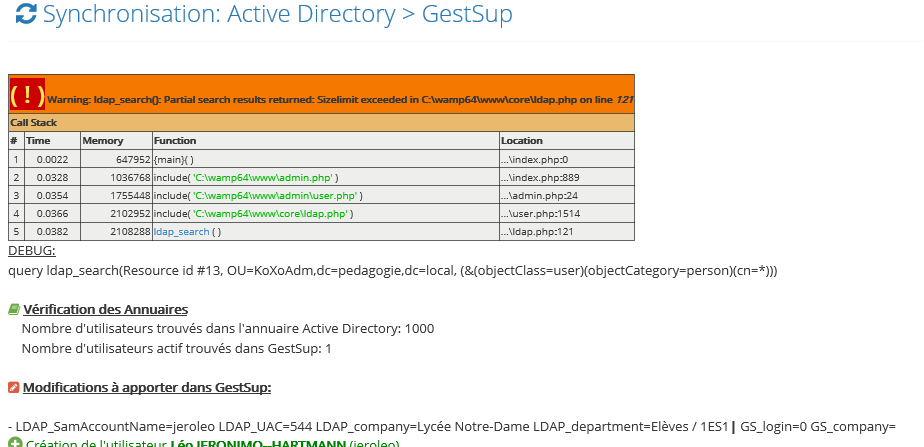This screenshot has width=924, height=447.
Task: Click the green book icon beside Vérification des Annuaires
Action: click(x=14, y=310)
